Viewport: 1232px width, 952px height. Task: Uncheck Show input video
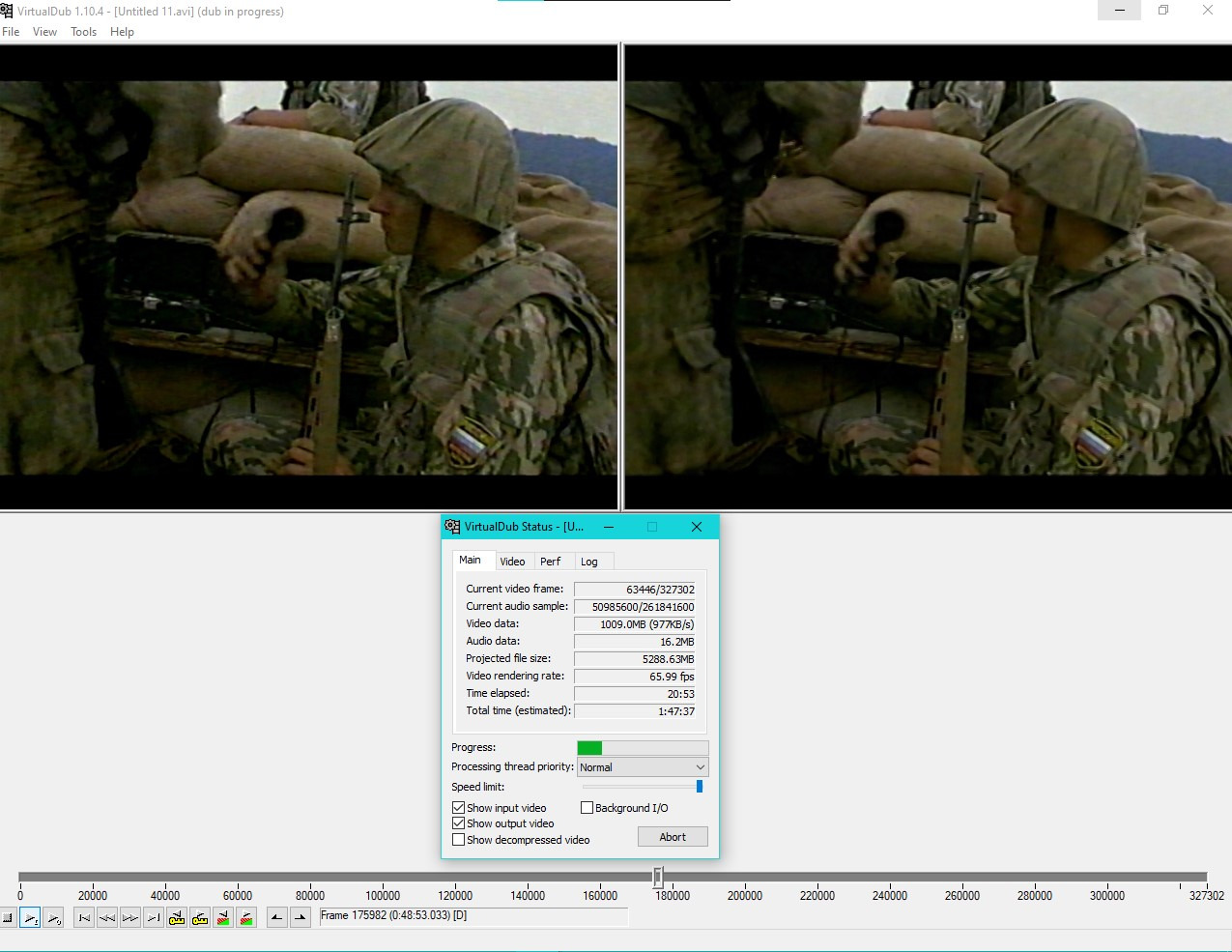point(459,808)
